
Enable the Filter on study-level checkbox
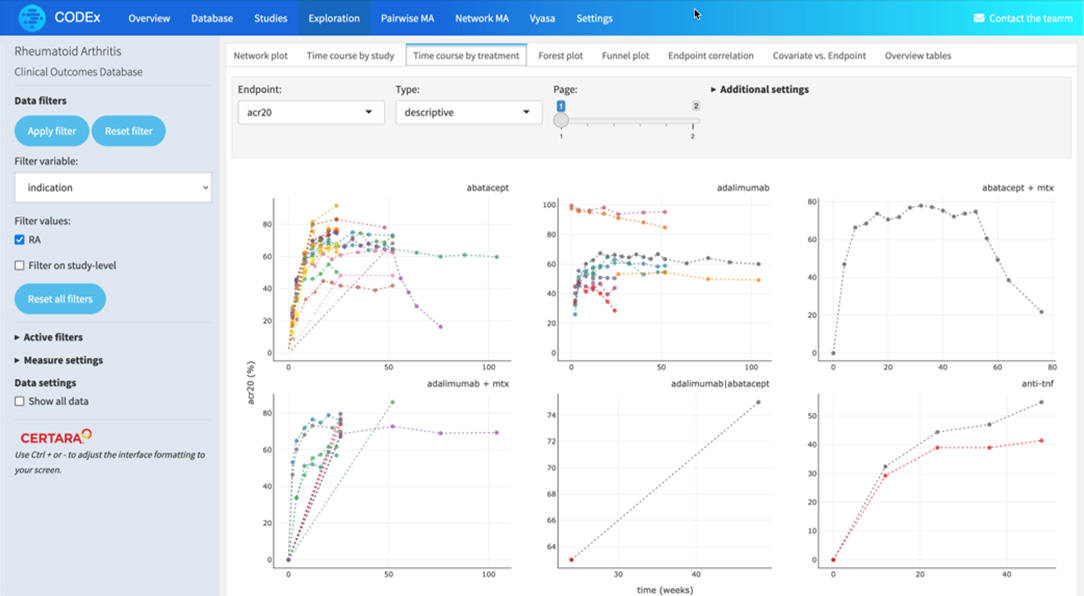[19, 265]
